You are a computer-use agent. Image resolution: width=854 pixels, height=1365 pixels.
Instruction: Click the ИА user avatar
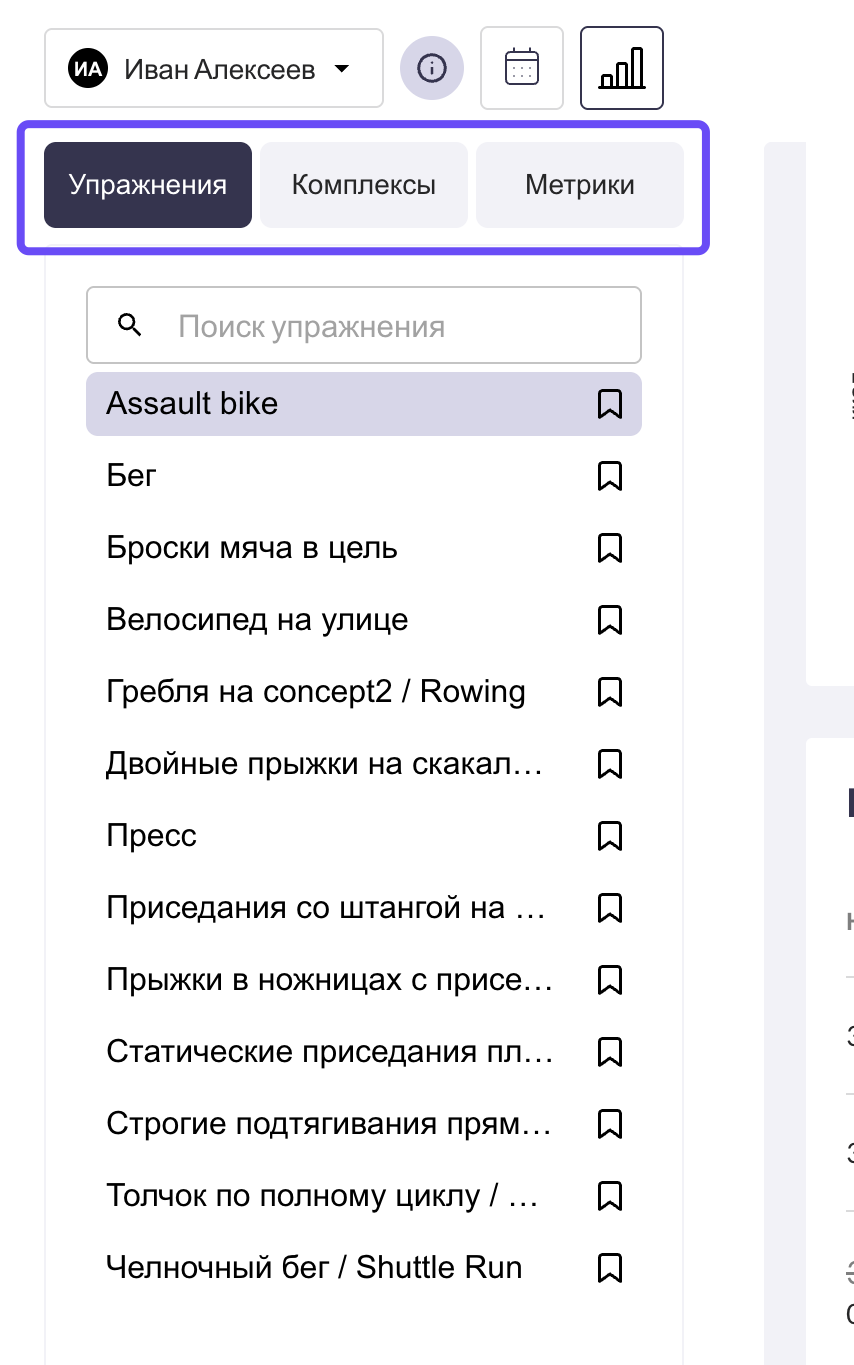point(87,69)
